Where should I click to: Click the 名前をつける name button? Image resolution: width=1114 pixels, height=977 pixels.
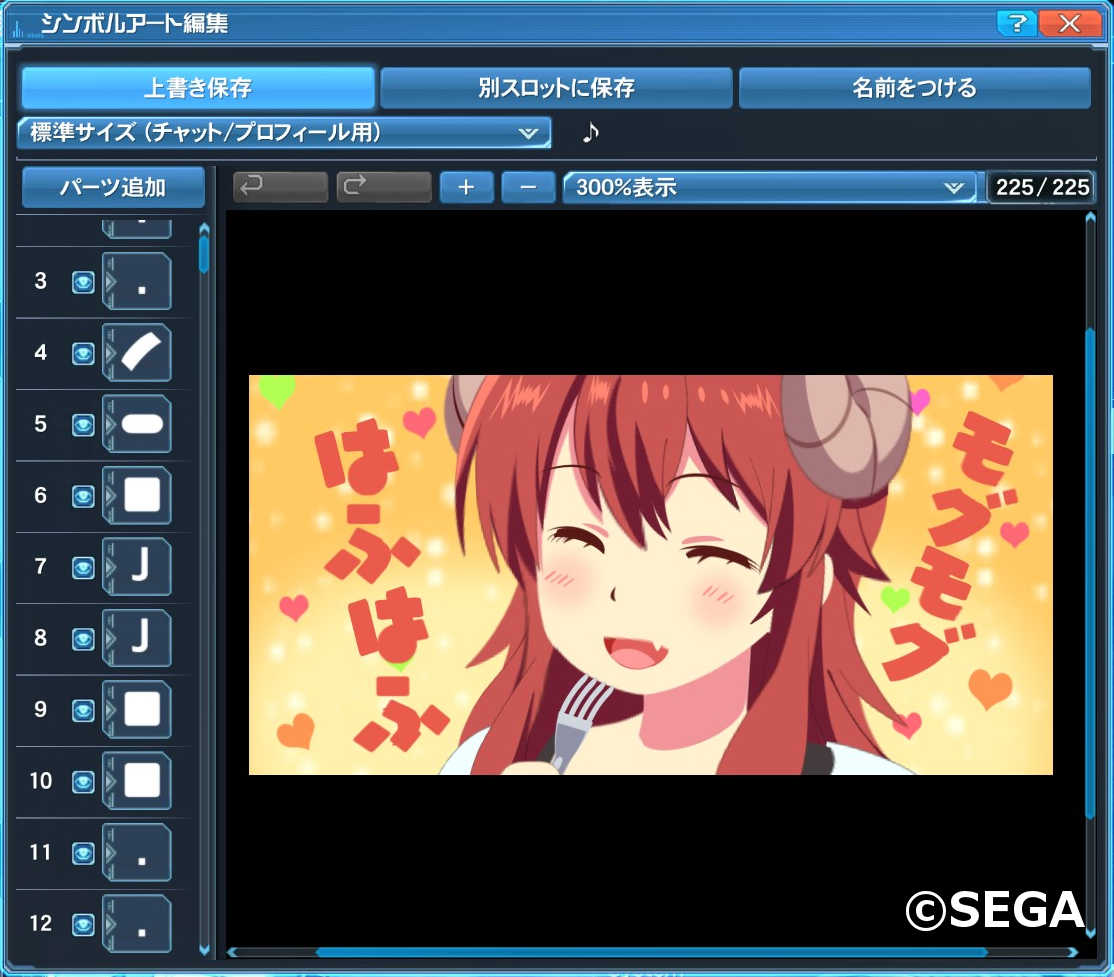(914, 87)
